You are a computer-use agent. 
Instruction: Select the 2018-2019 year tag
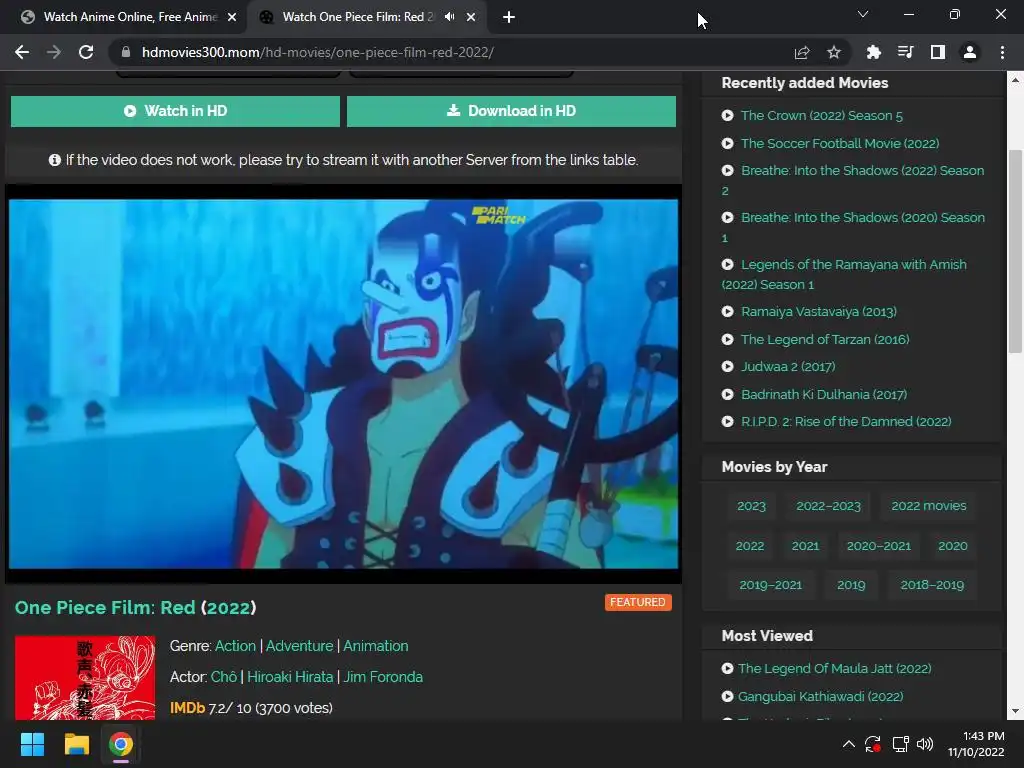tap(932, 585)
